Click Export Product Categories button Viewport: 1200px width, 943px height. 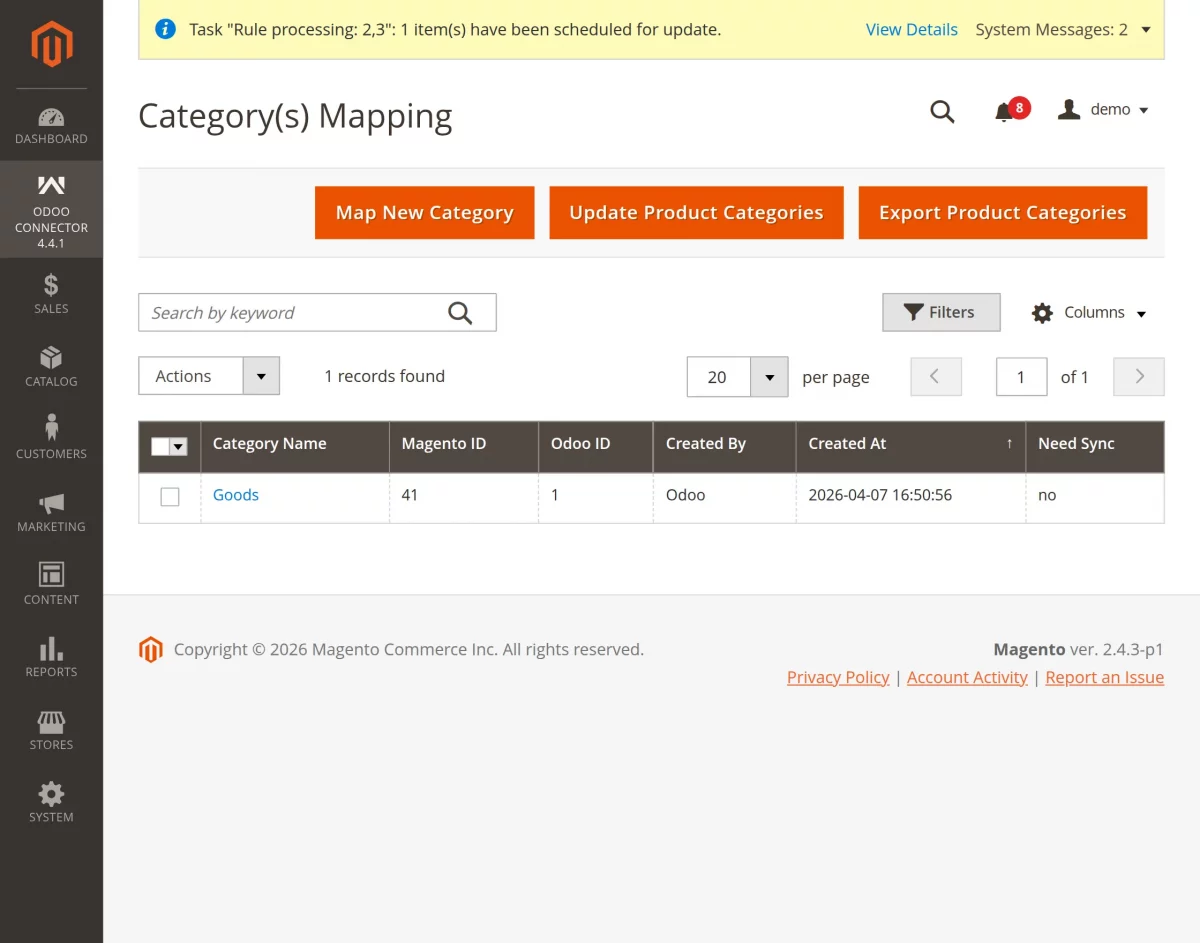point(1003,213)
